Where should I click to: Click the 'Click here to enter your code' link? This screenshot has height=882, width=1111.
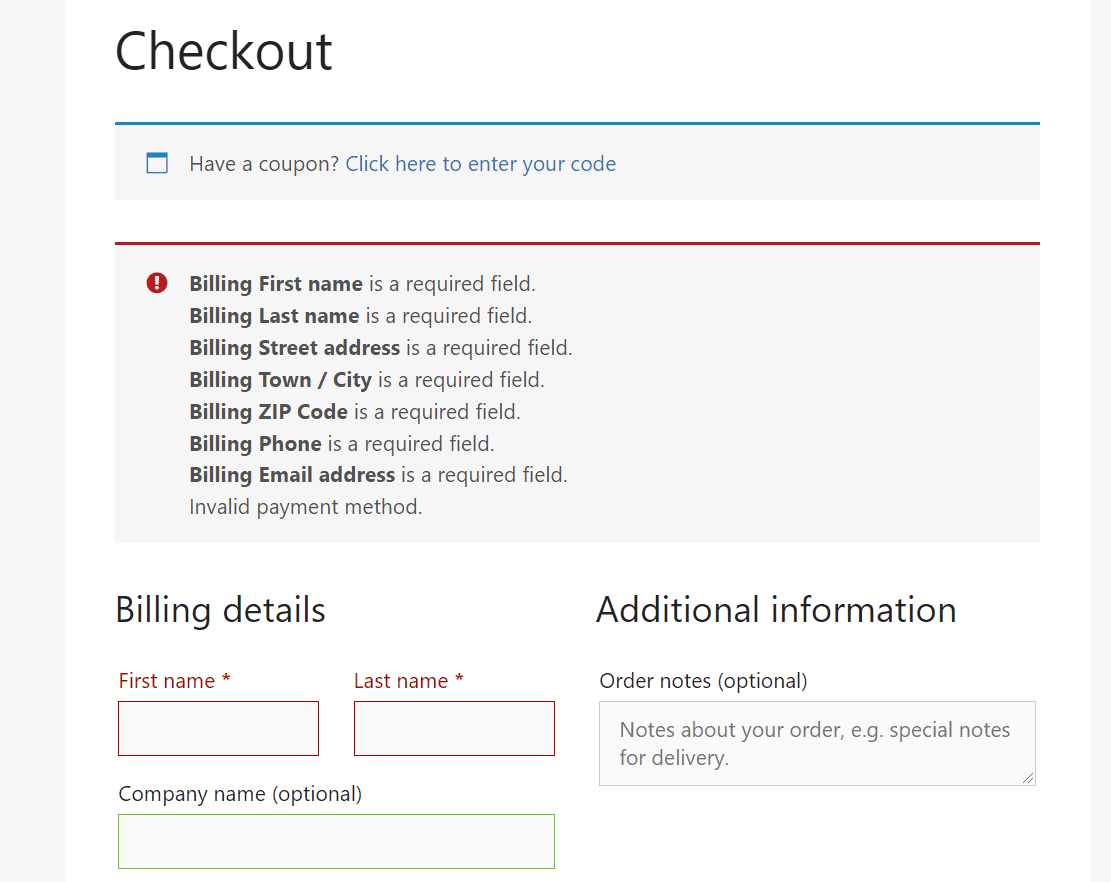[x=480, y=163]
